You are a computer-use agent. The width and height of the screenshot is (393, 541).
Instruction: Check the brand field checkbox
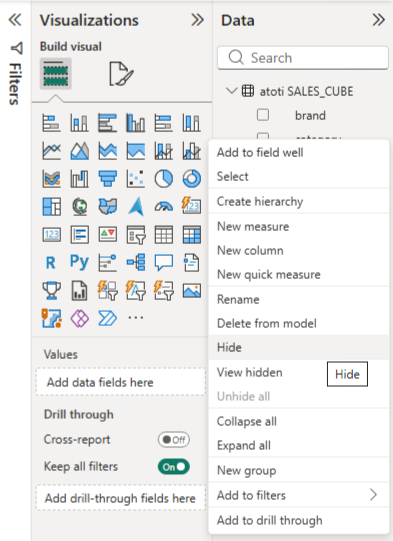(x=263, y=115)
